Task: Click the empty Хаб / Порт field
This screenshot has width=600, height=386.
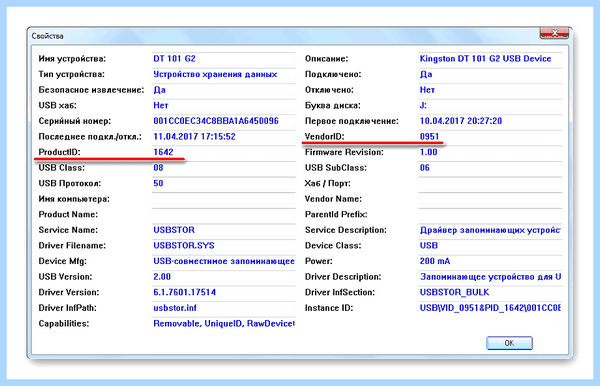Action: click(490, 184)
